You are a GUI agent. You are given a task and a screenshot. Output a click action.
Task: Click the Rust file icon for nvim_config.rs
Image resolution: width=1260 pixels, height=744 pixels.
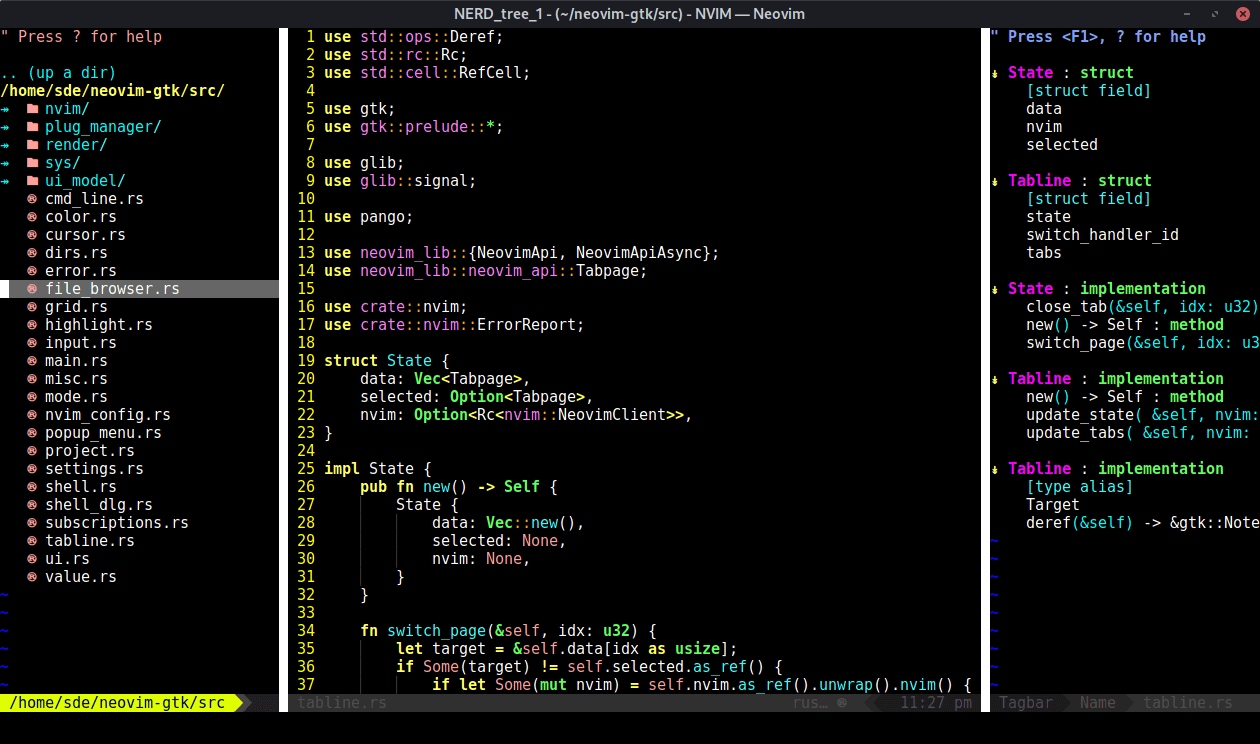click(x=32, y=415)
